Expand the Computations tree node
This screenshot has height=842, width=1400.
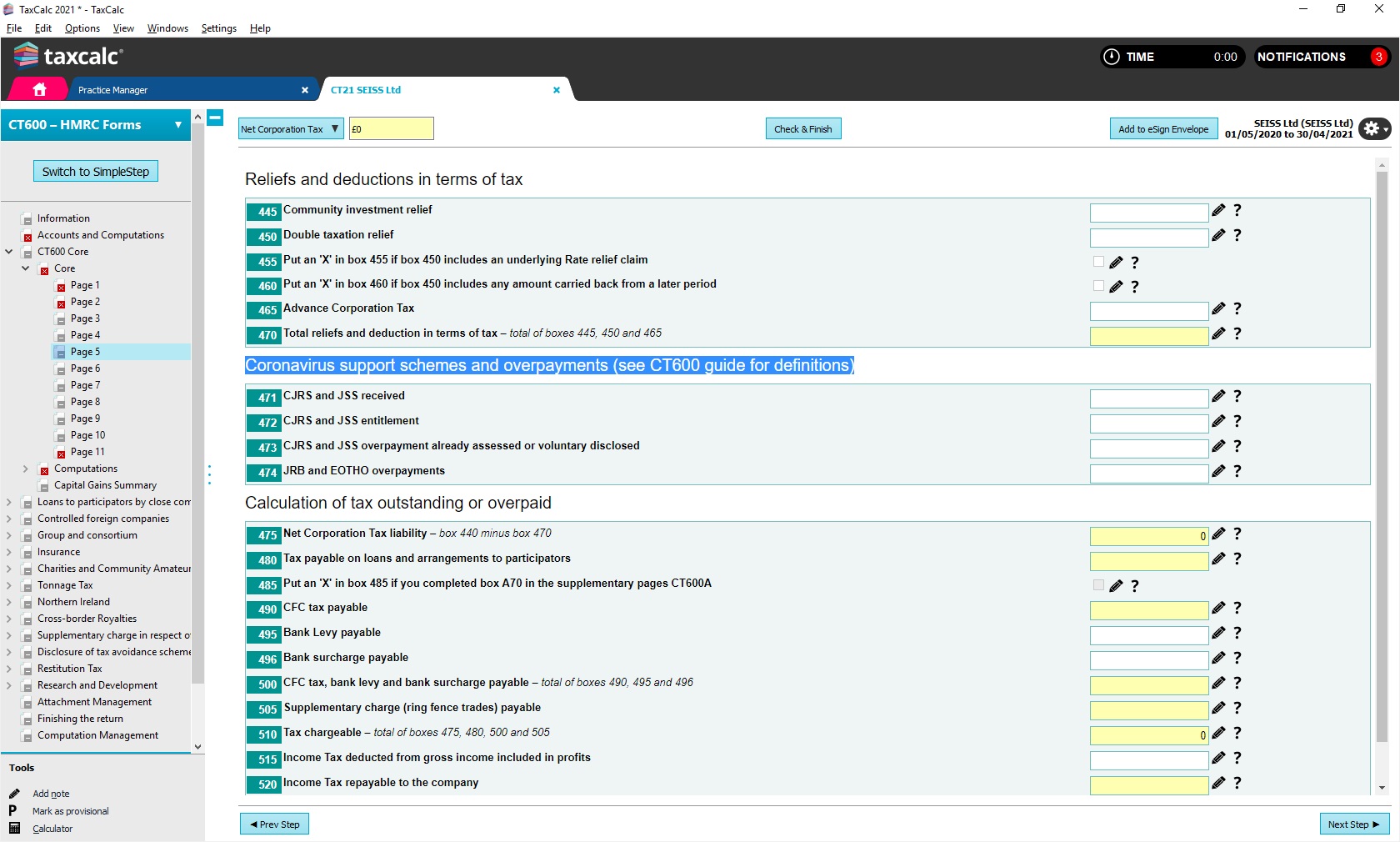pos(26,469)
